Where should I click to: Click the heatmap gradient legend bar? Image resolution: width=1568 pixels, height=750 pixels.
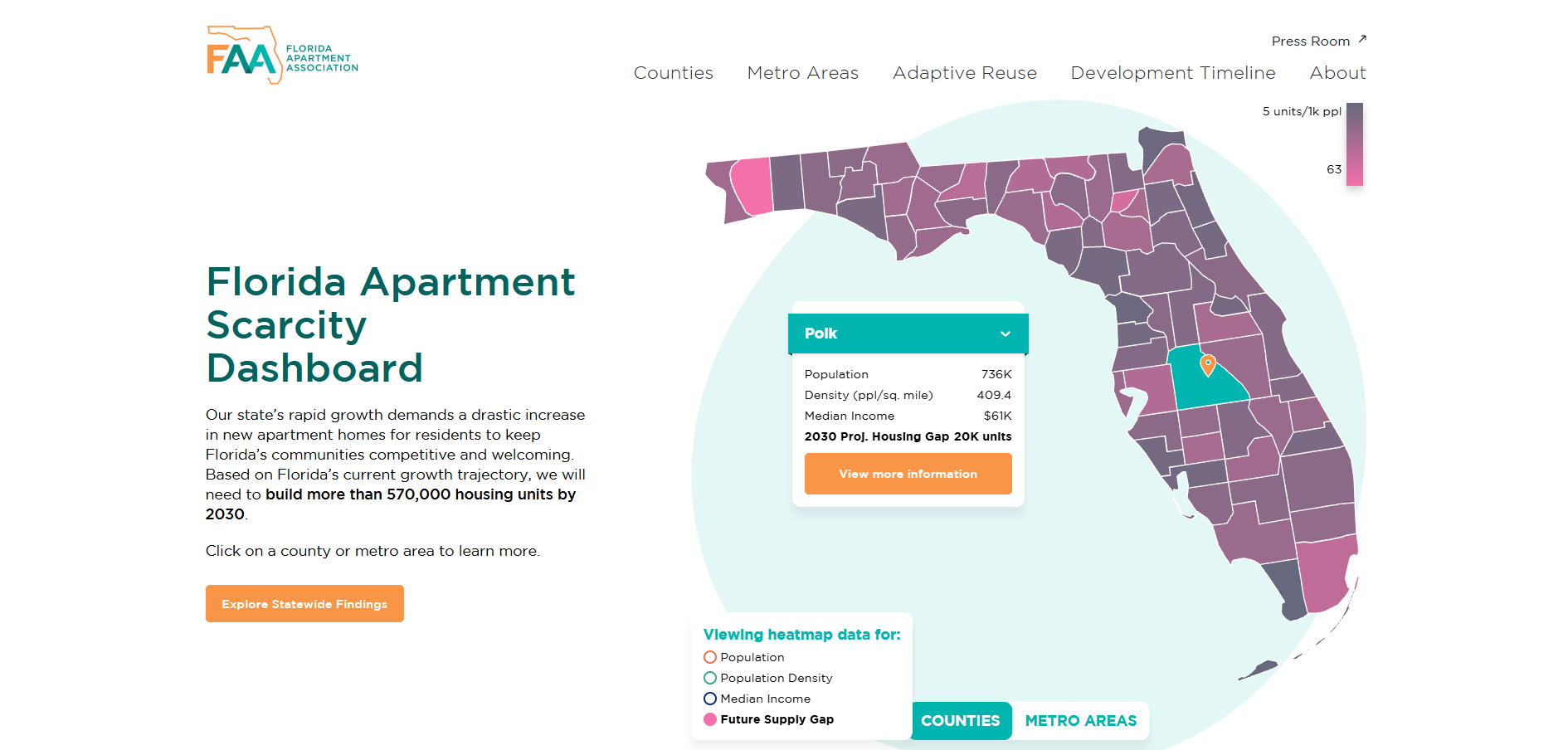(1354, 144)
